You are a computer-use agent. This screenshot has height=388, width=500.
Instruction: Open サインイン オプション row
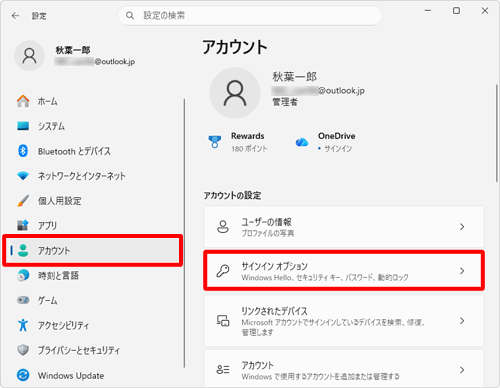[x=344, y=271]
